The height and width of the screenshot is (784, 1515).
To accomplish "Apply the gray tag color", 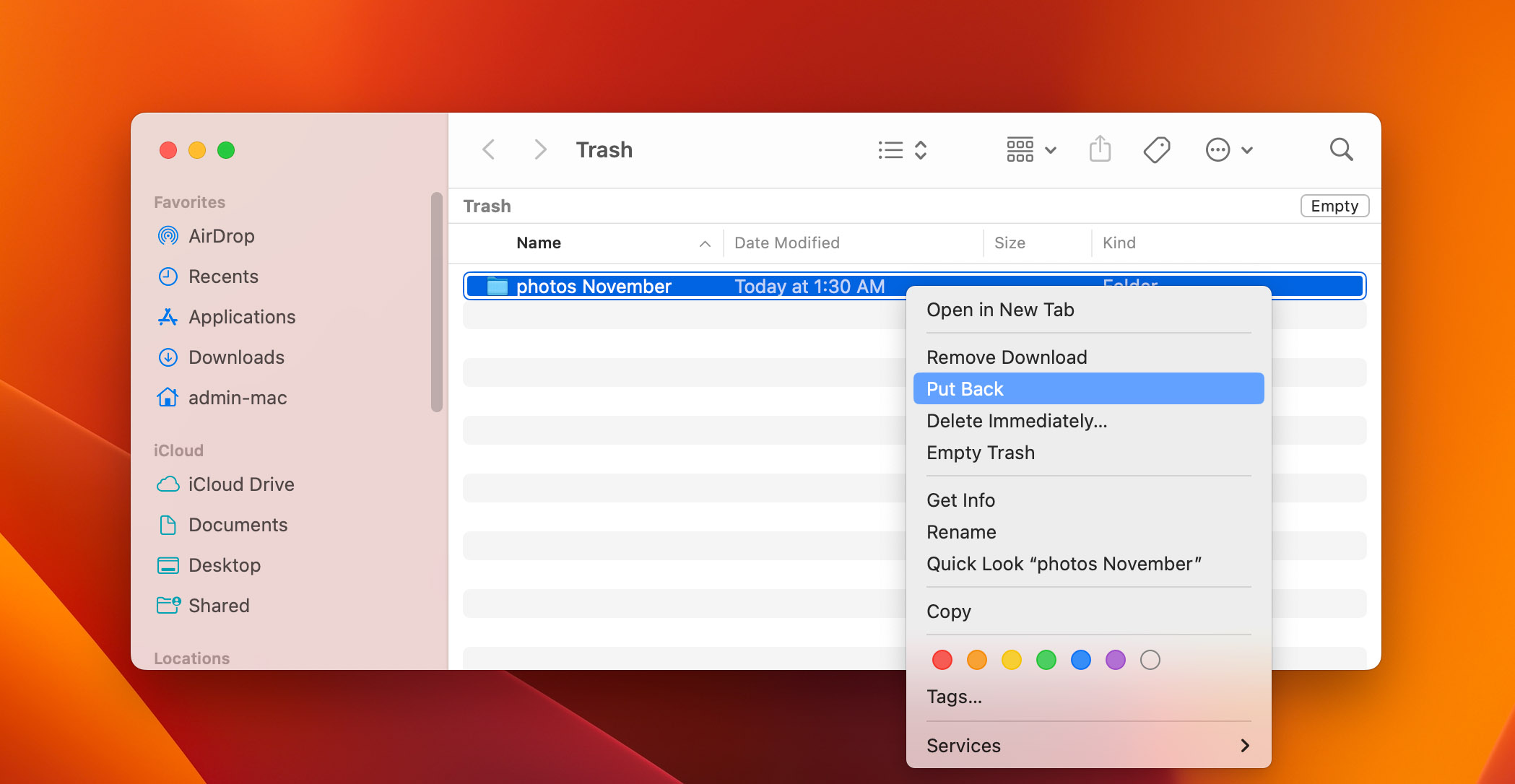I will (1150, 660).
